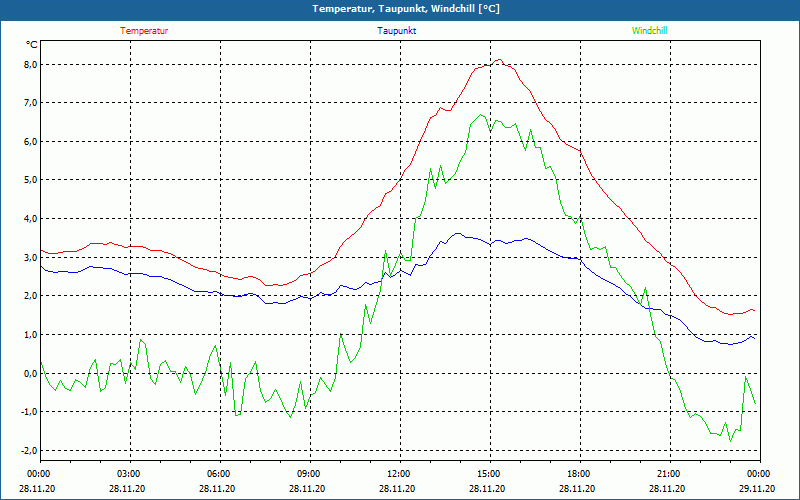Click the 12:00 time axis label
The width and height of the screenshot is (800, 500).
tap(400, 473)
